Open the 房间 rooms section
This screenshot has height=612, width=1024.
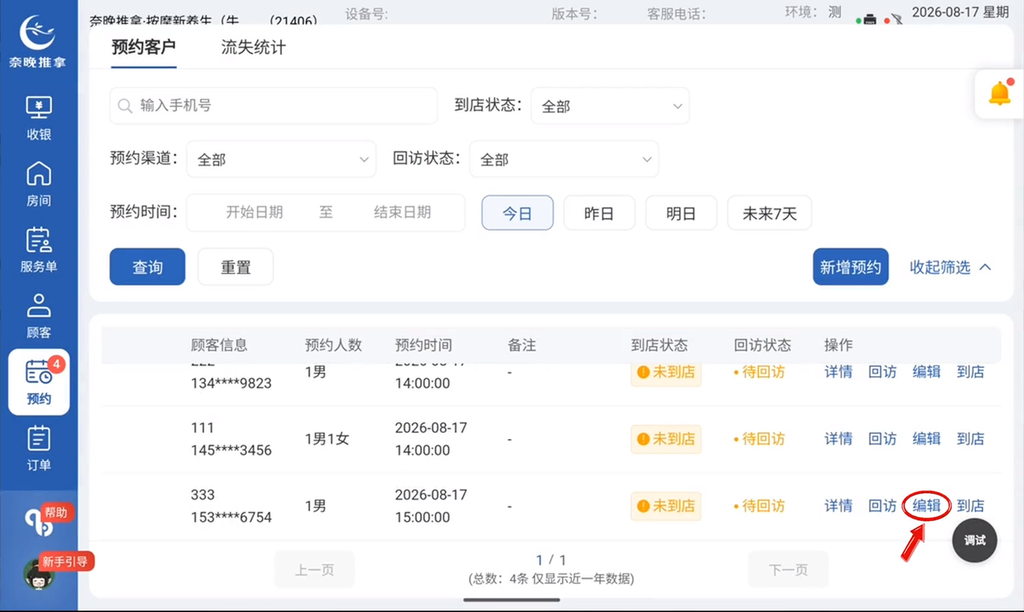point(39,184)
